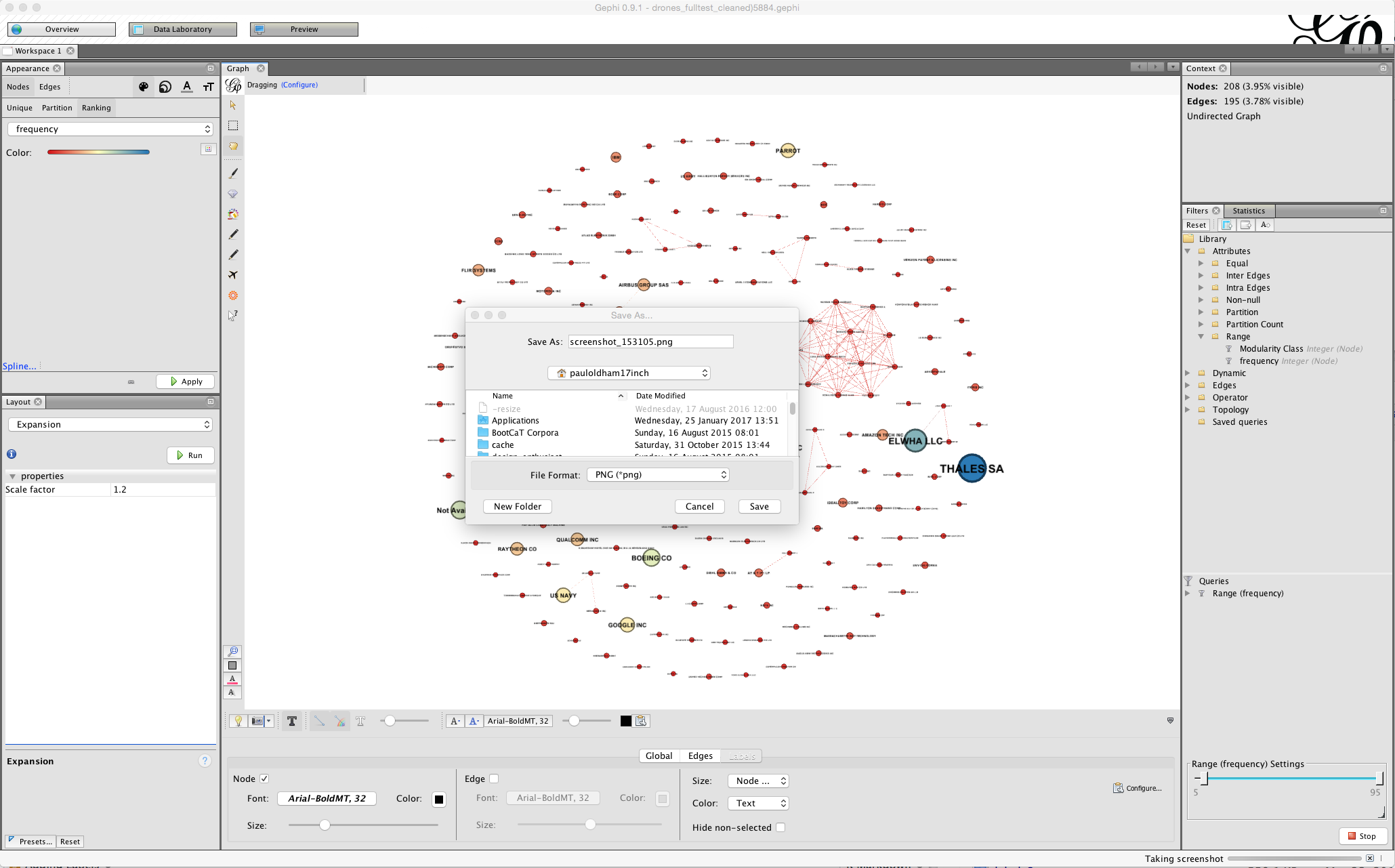The height and width of the screenshot is (868, 1395).
Task: Select the label color A icon
Action: coord(187,87)
